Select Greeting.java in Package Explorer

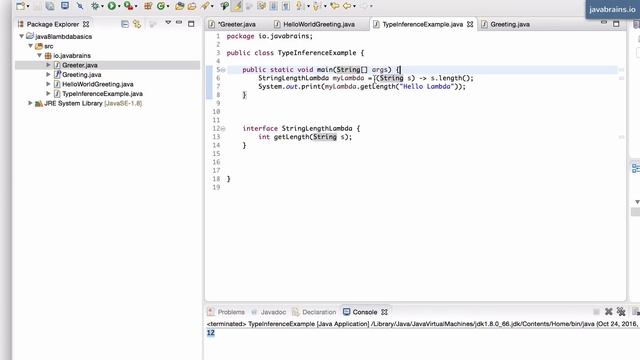(x=82, y=75)
